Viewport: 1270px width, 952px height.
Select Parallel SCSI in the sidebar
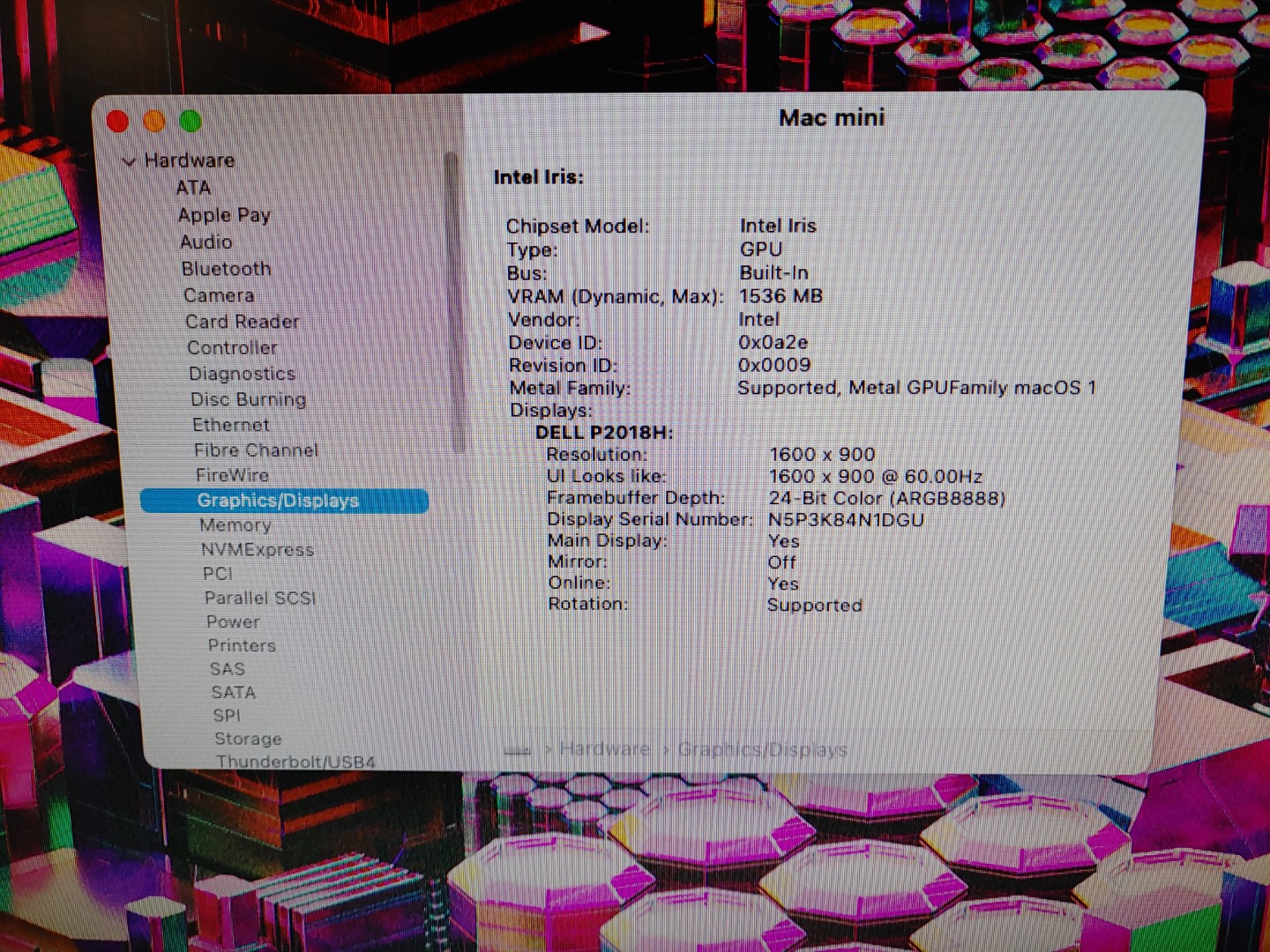pos(260,598)
